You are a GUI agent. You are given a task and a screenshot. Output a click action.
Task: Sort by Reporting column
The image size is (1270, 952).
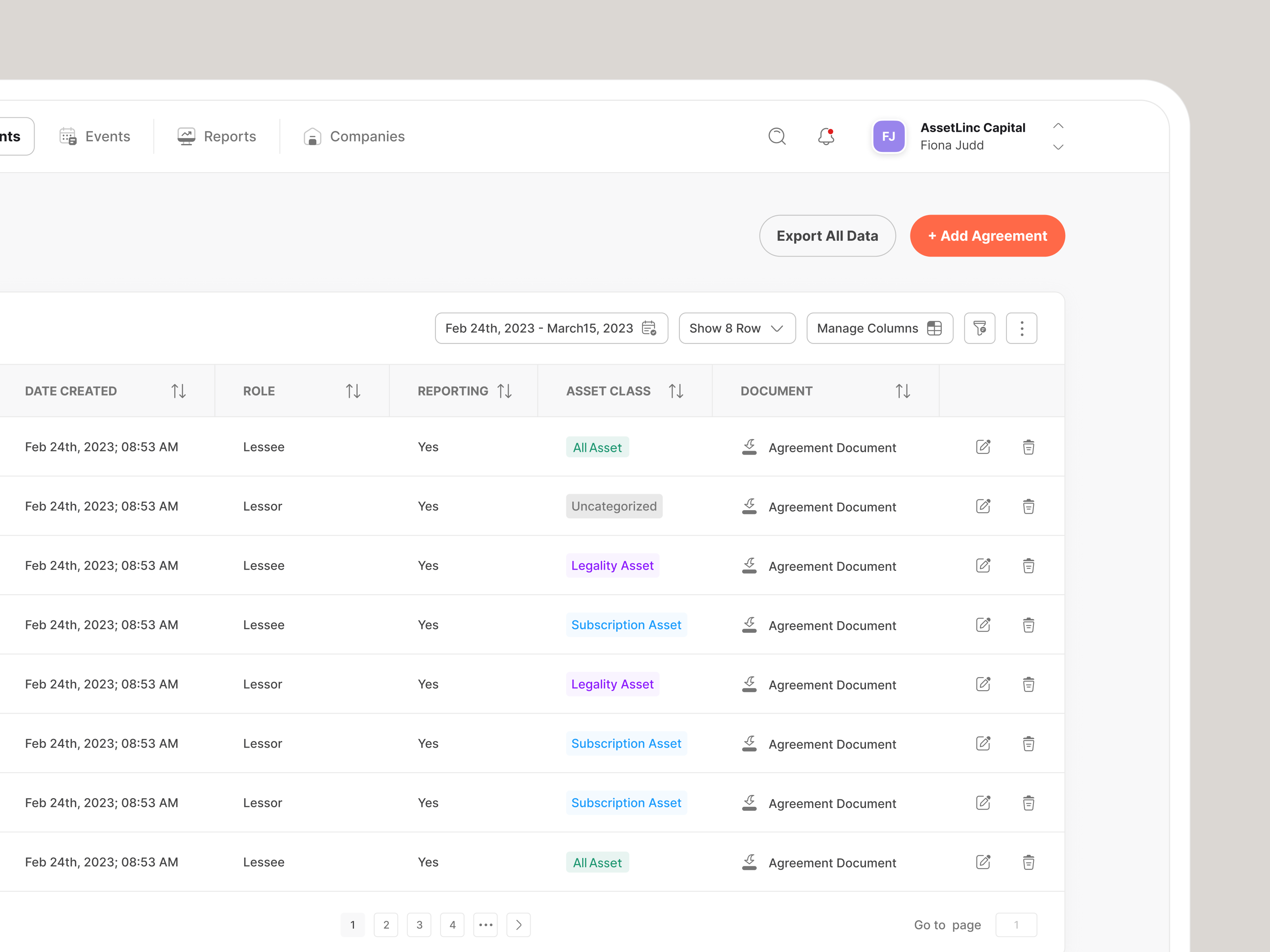tap(505, 391)
